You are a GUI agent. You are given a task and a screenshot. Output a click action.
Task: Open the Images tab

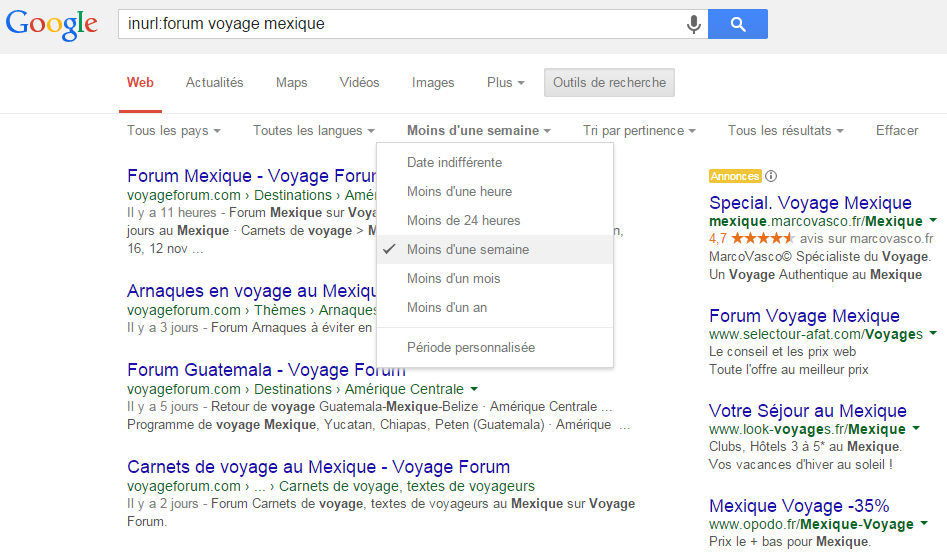pyautogui.click(x=433, y=83)
